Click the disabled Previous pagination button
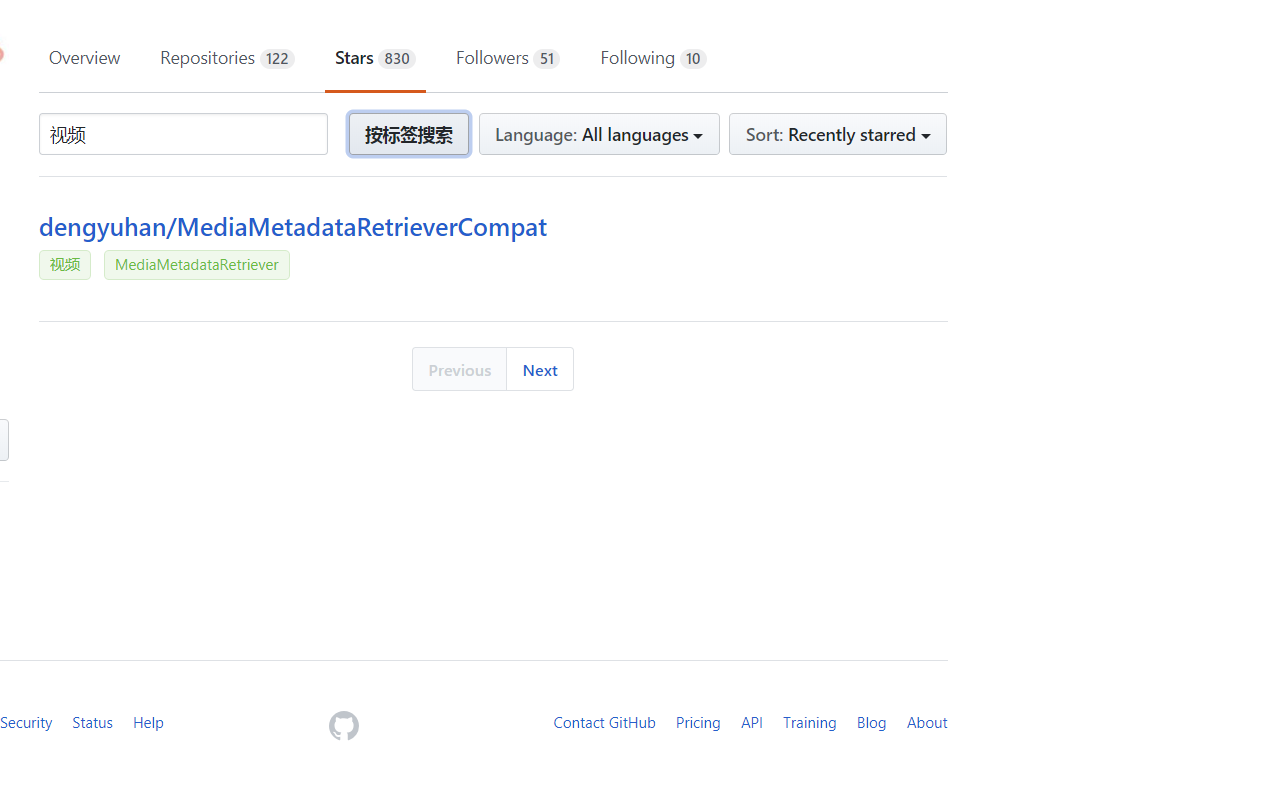Image resolution: width=1280 pixels, height=800 pixels. tap(460, 370)
